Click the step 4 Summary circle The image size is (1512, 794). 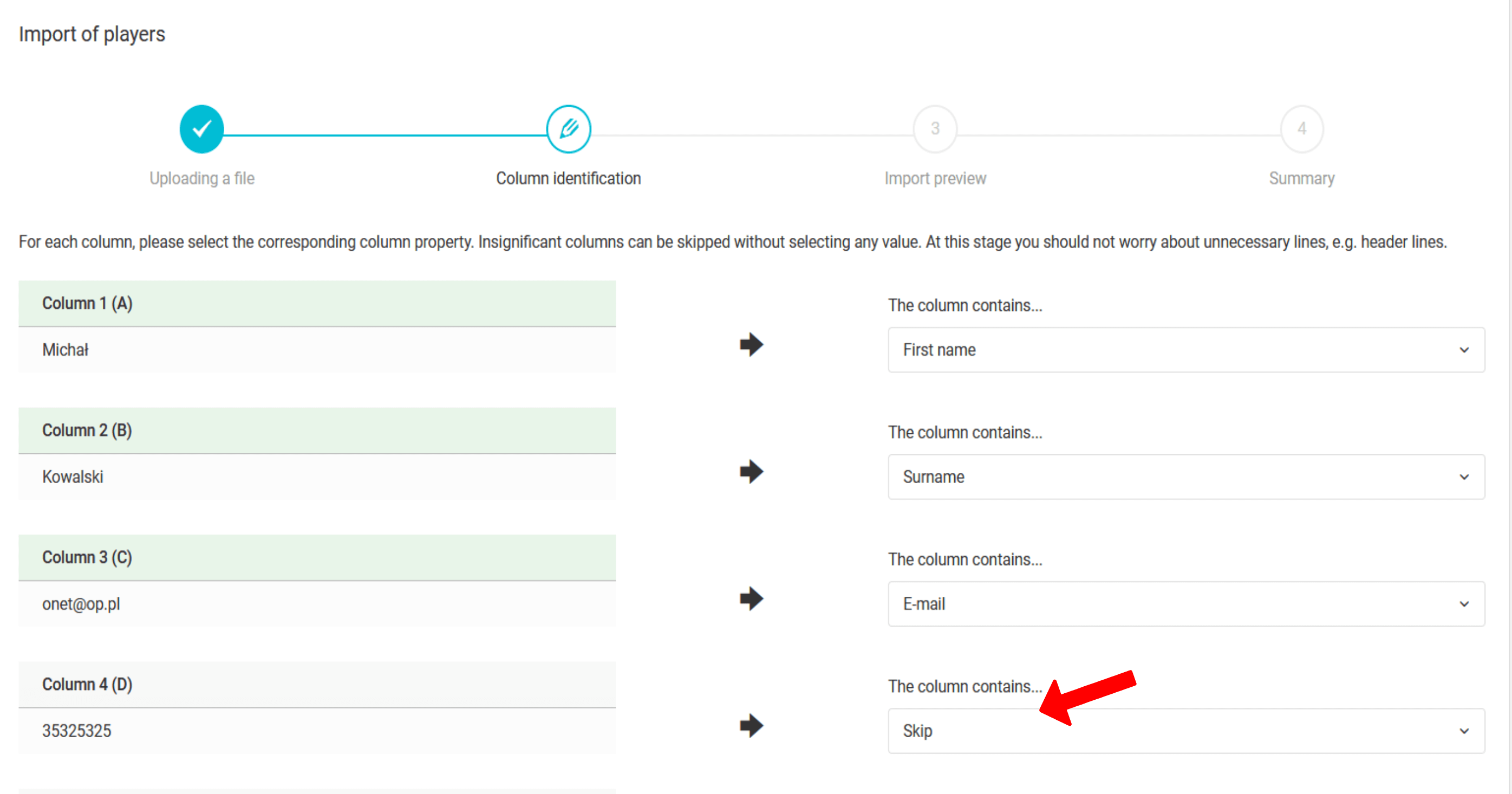click(1301, 129)
